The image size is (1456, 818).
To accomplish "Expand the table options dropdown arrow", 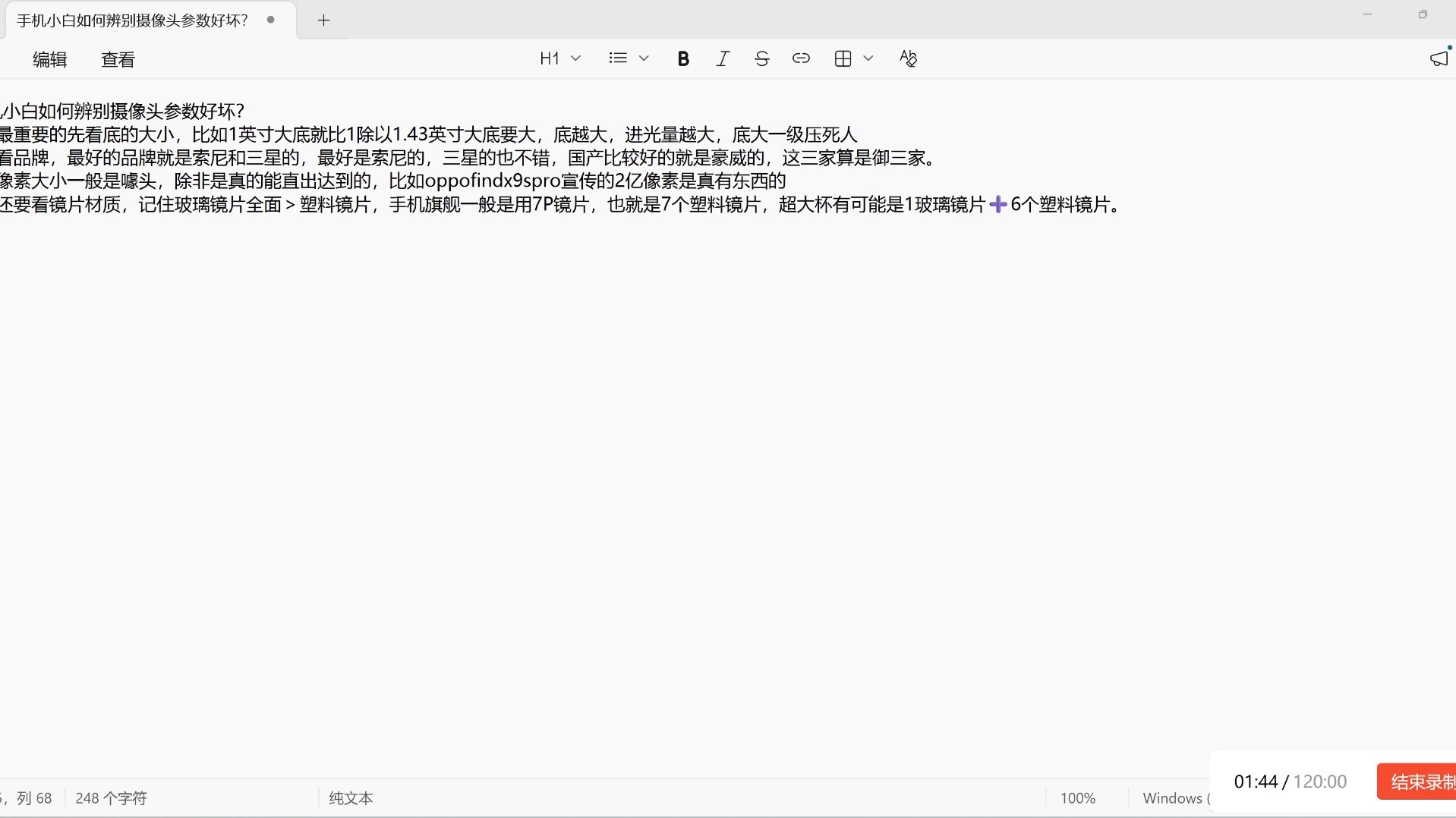I will 868,58.
